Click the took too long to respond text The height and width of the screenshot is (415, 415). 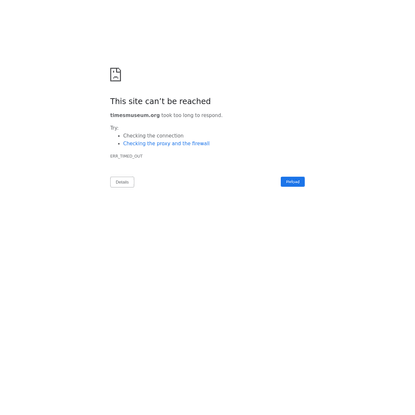192,115
